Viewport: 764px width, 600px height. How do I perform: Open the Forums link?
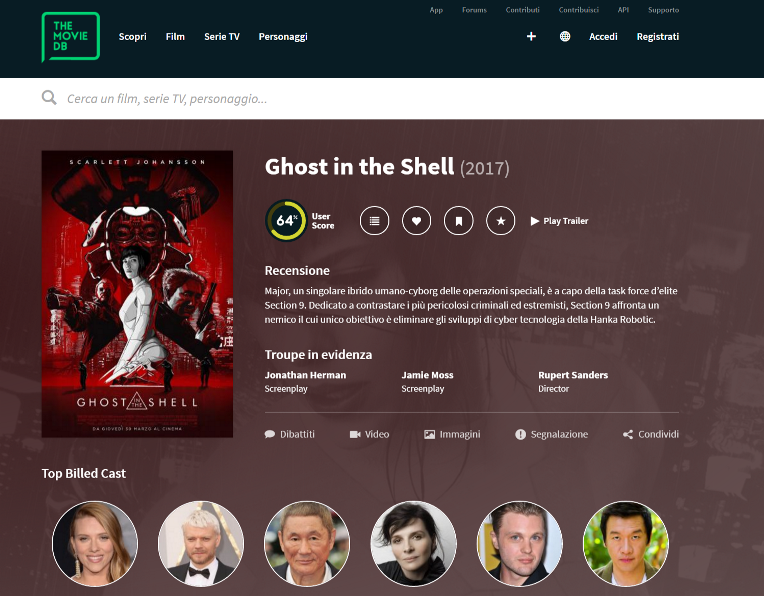[474, 10]
